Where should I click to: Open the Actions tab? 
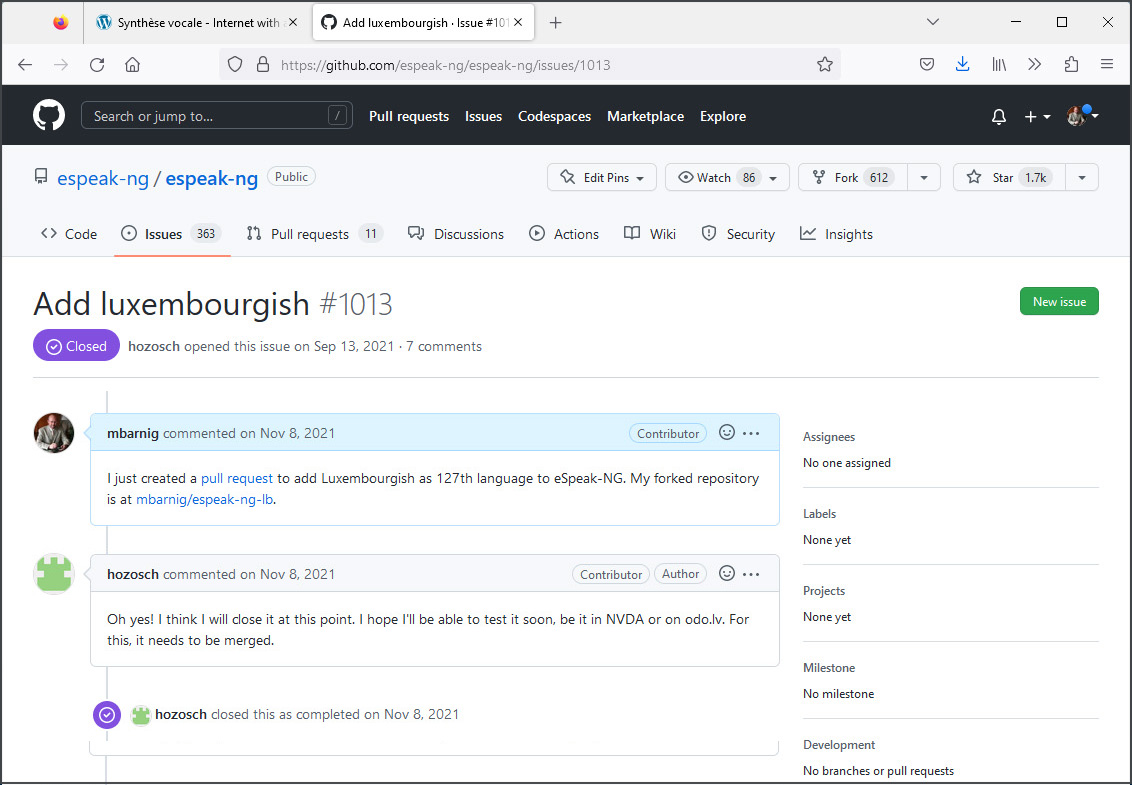coord(564,234)
